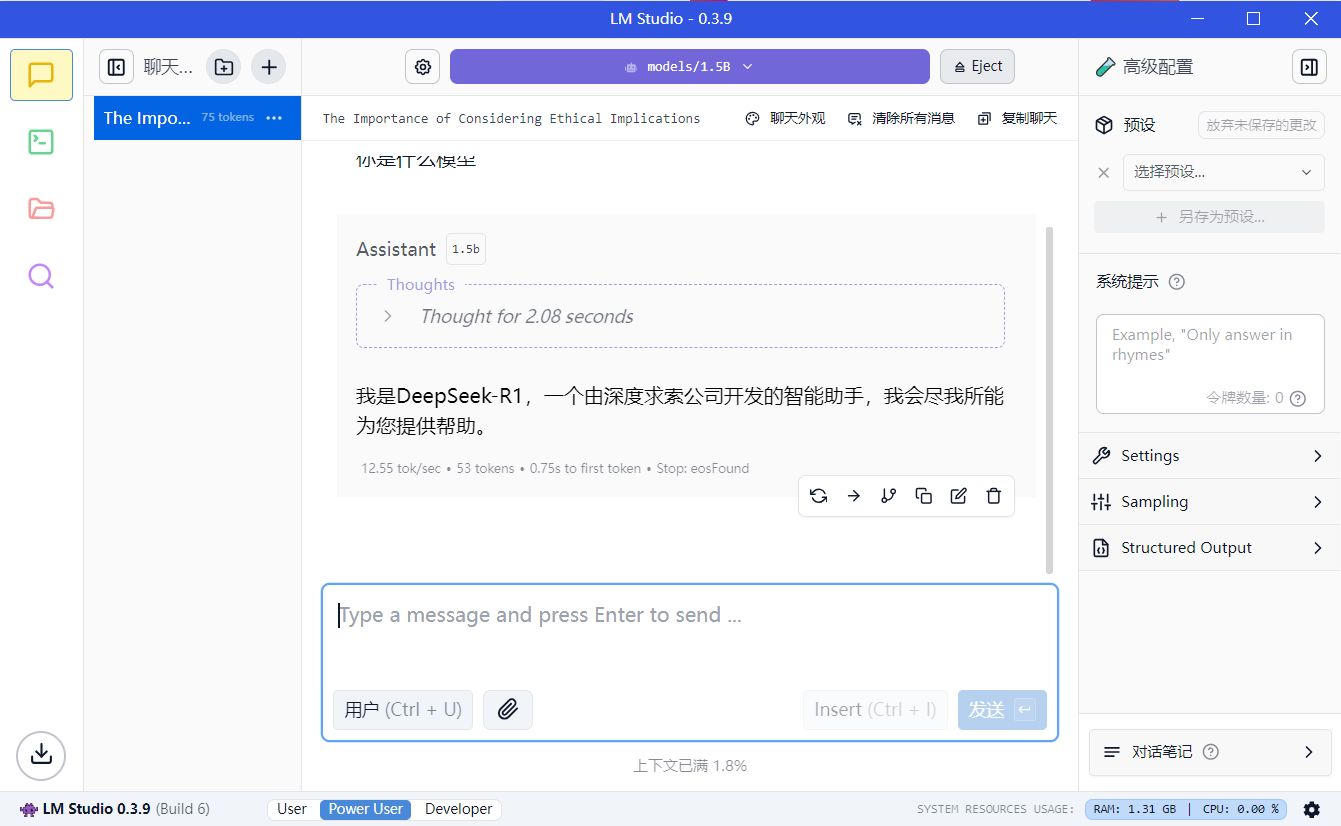Expand the Sampling section
1341x826 pixels.
click(x=1210, y=502)
